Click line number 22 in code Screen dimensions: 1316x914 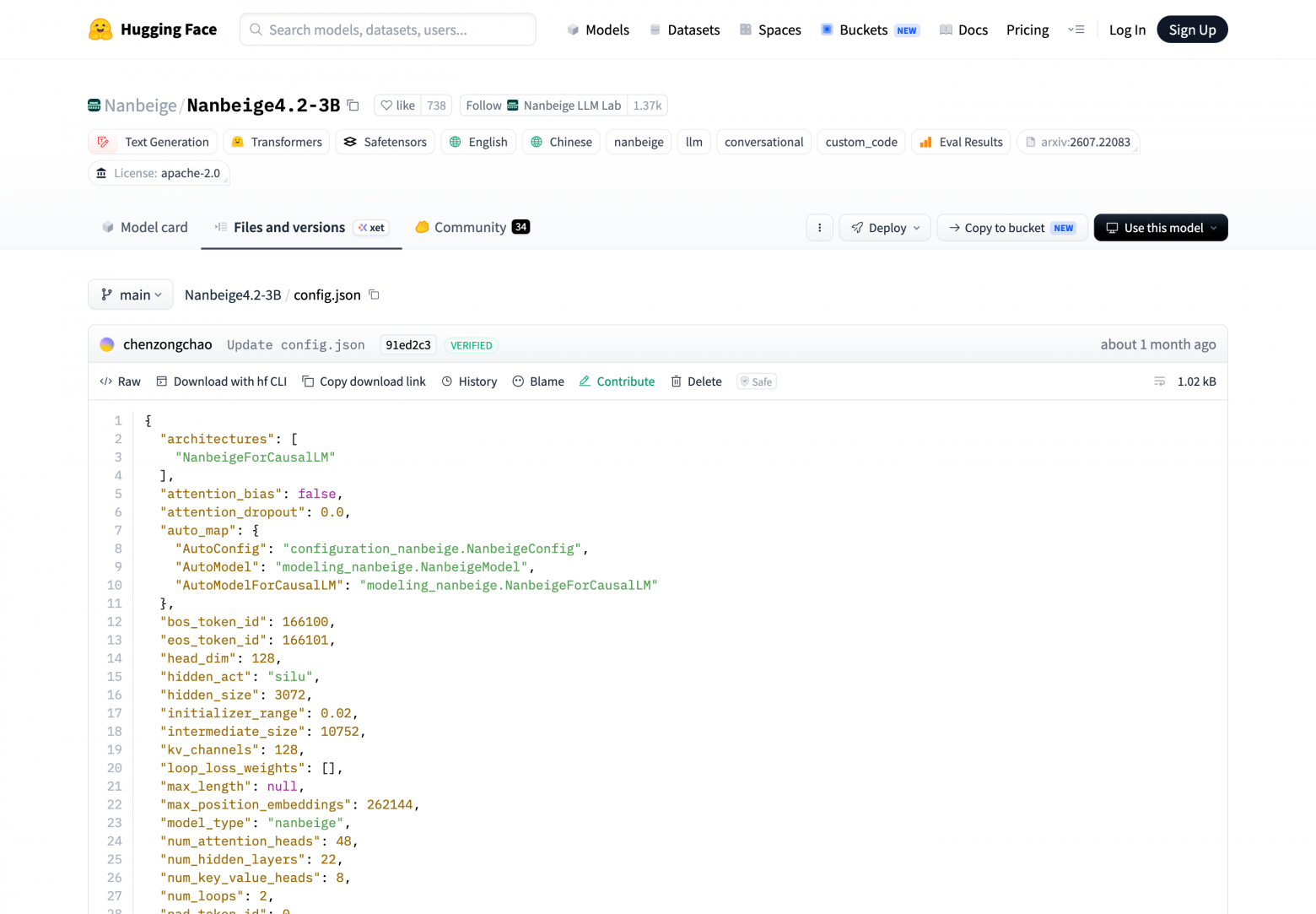click(115, 805)
